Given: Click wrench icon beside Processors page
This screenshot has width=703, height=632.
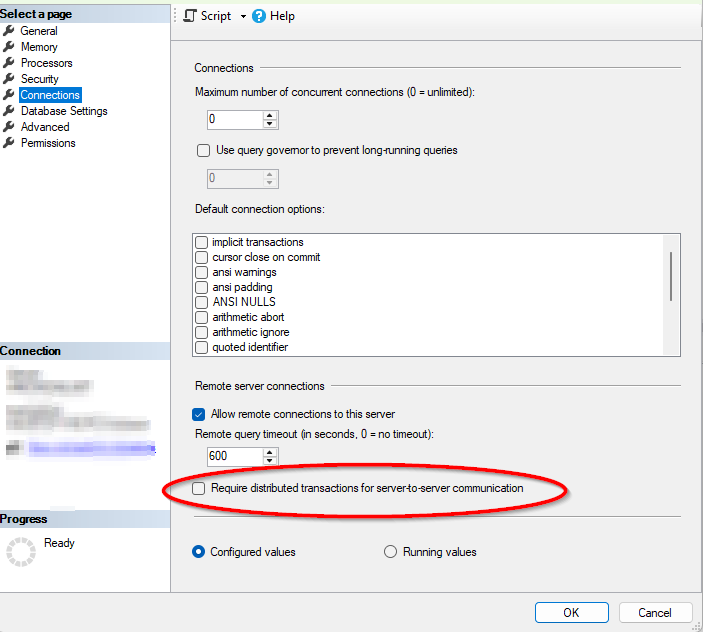Looking at the screenshot, I should tap(10, 63).
